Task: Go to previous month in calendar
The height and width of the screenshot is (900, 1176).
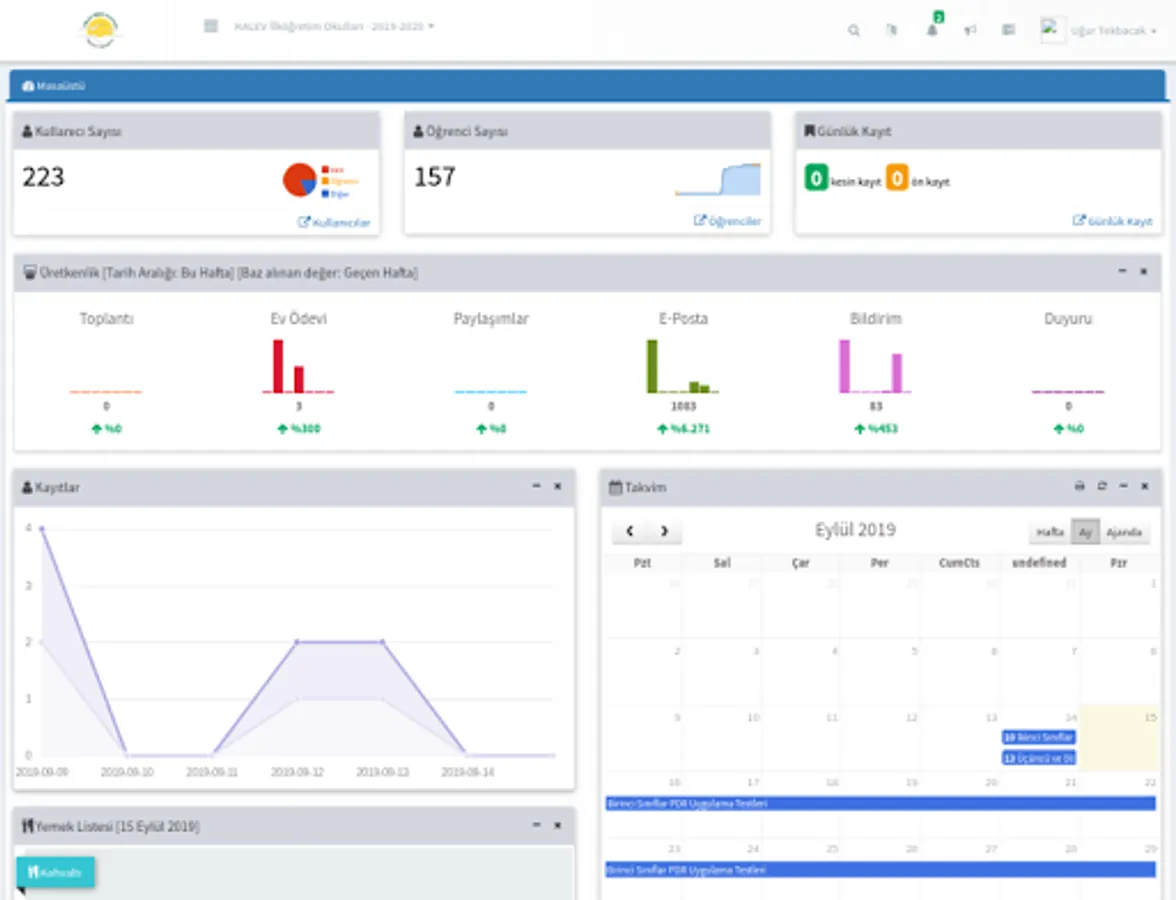Action: (x=629, y=531)
